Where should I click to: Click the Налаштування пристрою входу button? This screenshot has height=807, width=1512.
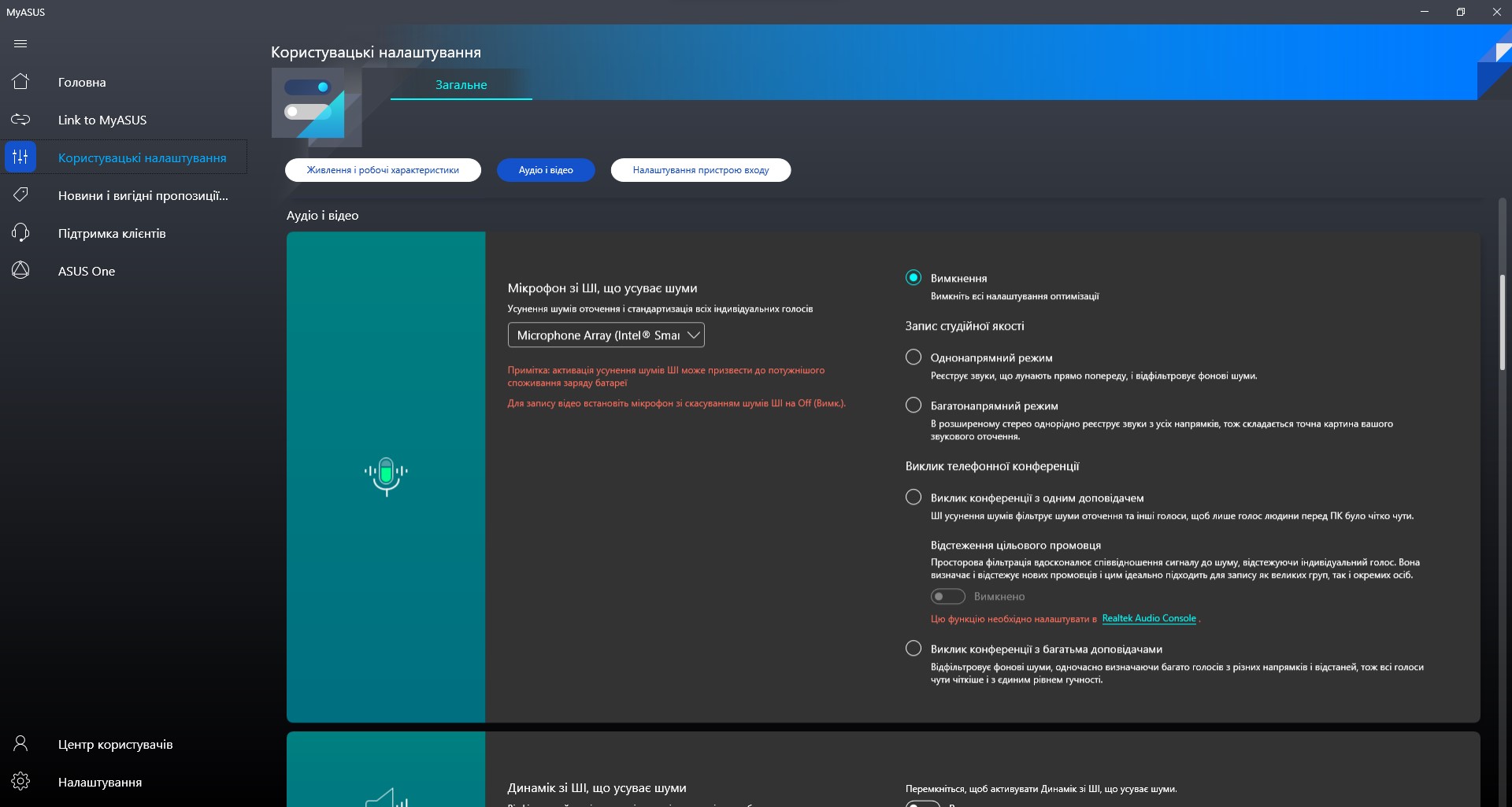(x=700, y=170)
